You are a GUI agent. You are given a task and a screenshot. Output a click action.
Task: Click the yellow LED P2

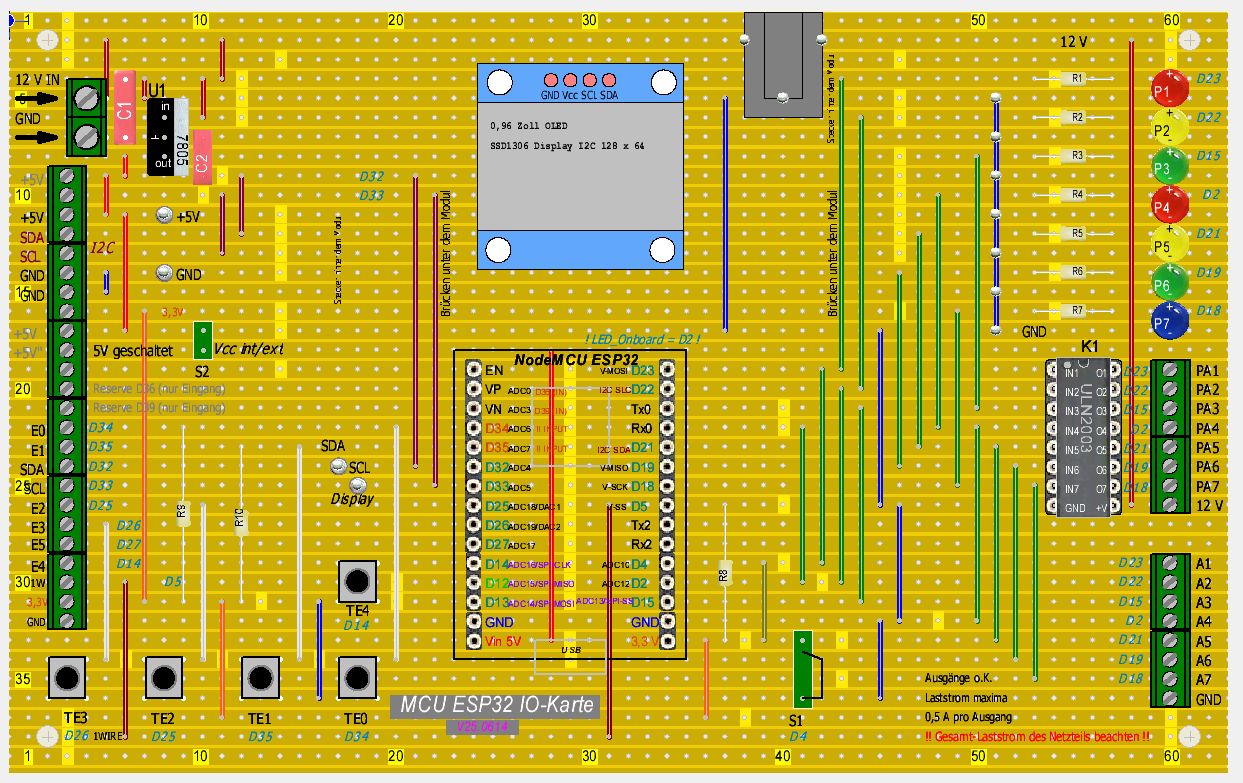tap(1168, 127)
